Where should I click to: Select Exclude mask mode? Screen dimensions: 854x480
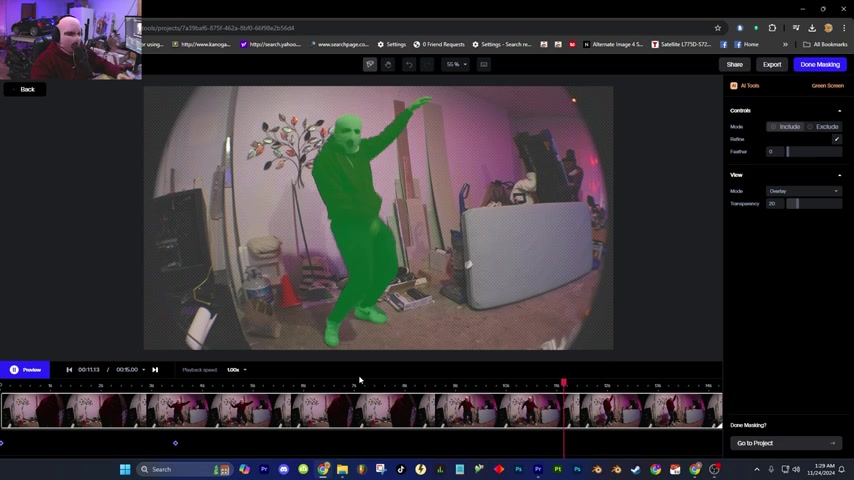click(x=822, y=126)
